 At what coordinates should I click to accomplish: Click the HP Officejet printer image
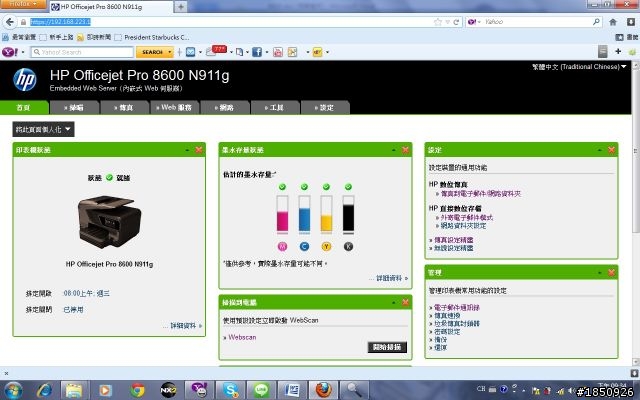(x=109, y=222)
